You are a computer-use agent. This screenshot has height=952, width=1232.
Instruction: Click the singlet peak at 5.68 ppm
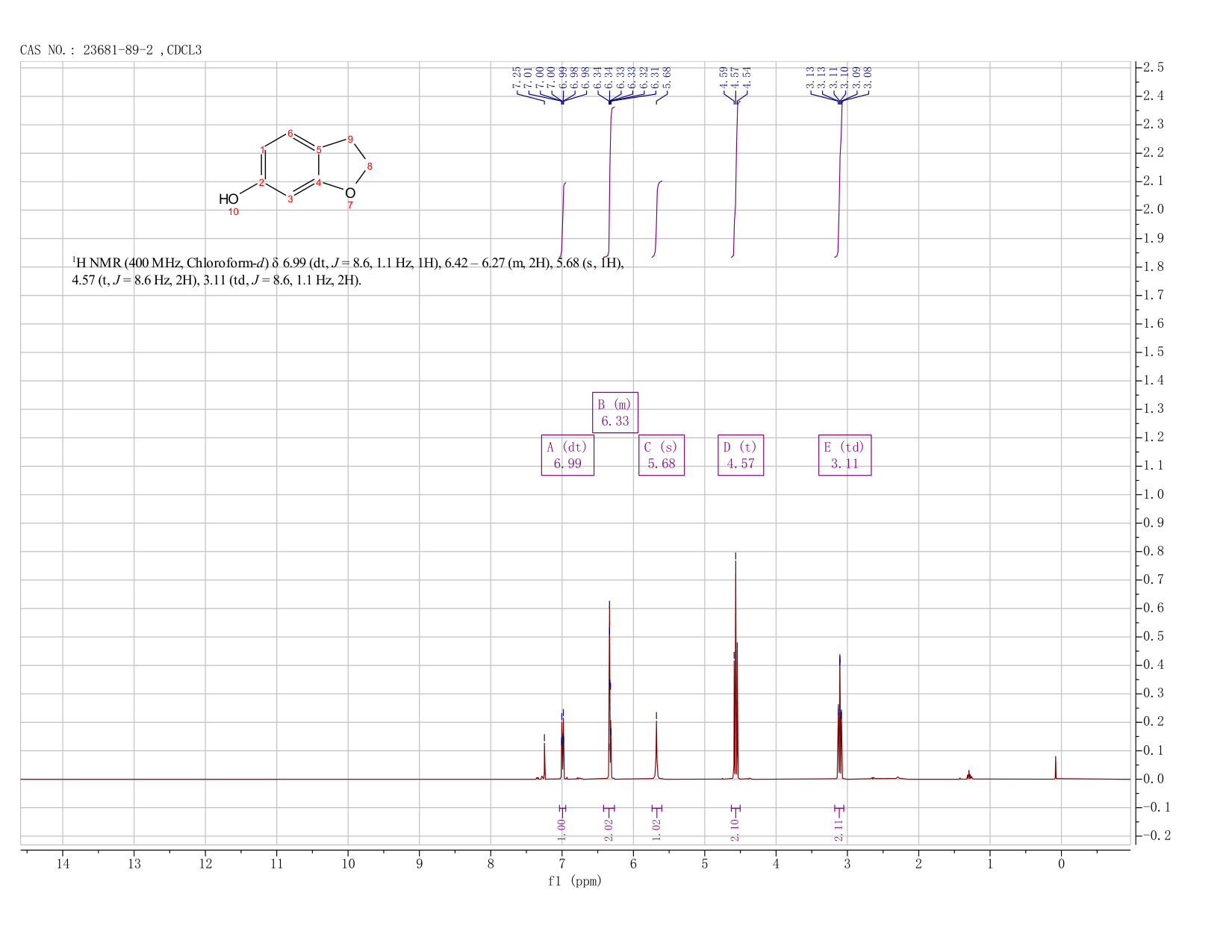click(656, 749)
